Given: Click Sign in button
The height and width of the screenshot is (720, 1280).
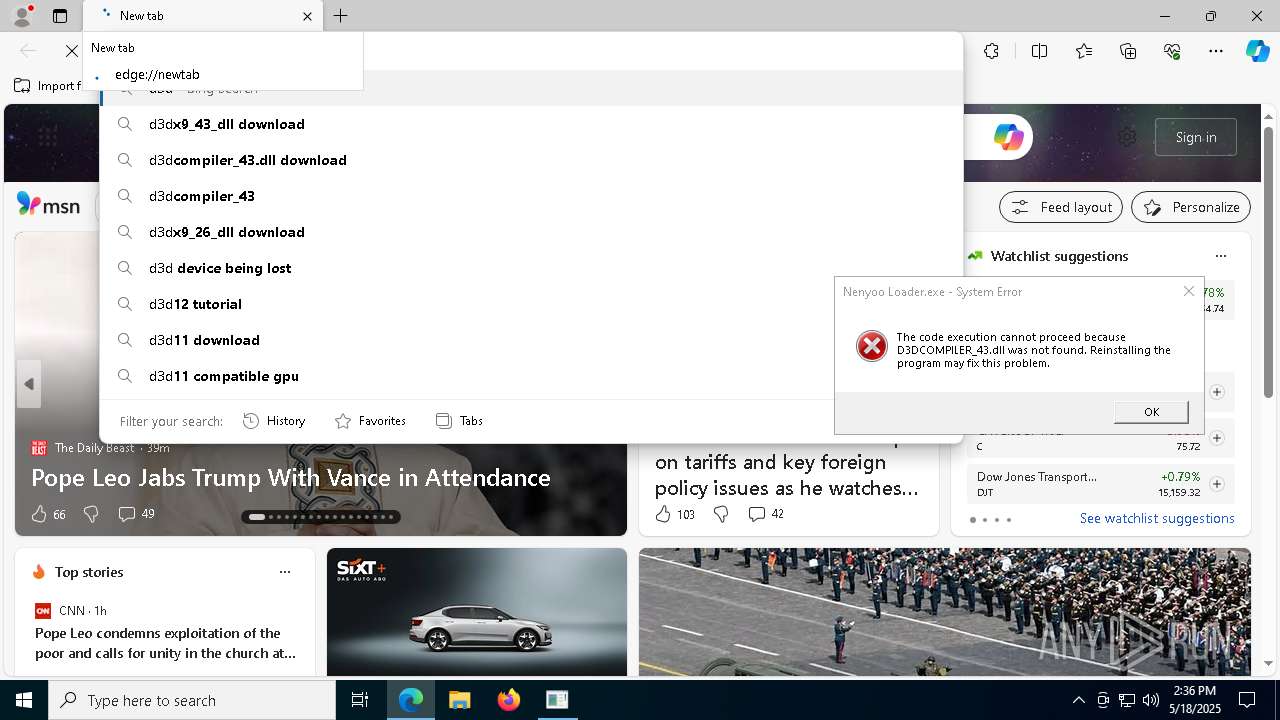Looking at the screenshot, I should coord(1196,137).
